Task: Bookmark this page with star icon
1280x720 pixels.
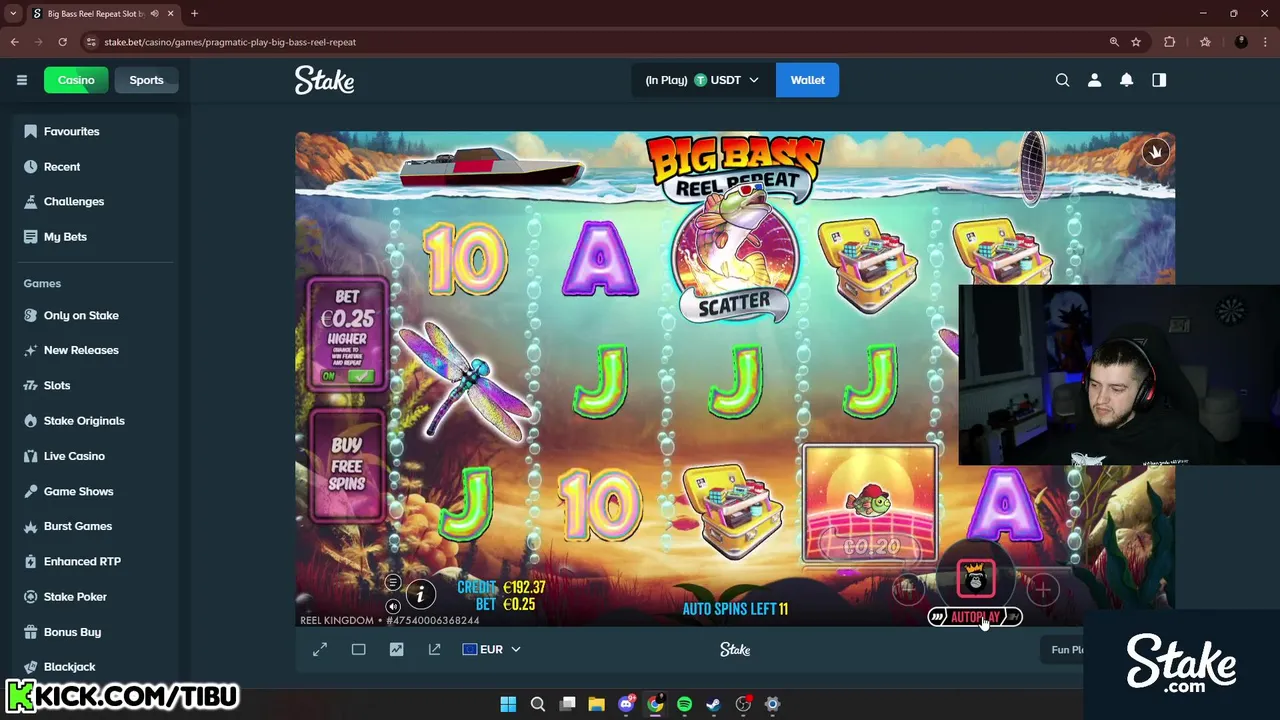Action: (x=1136, y=42)
